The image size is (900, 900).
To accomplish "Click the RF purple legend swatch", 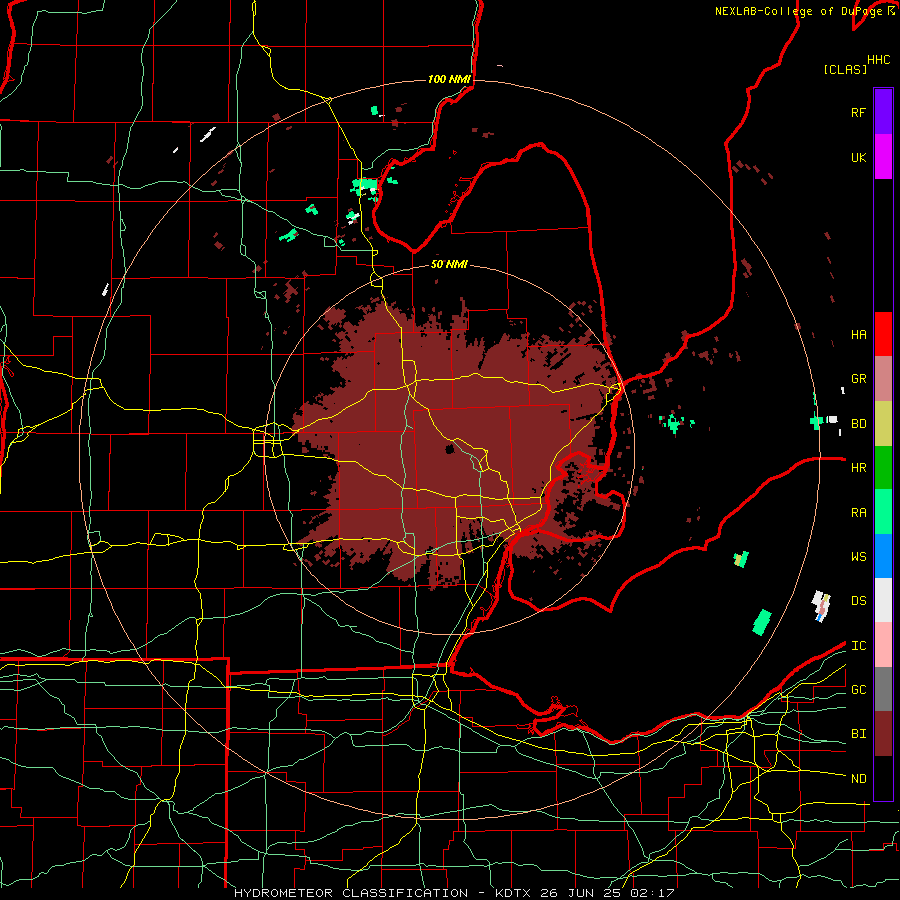I will click(883, 112).
